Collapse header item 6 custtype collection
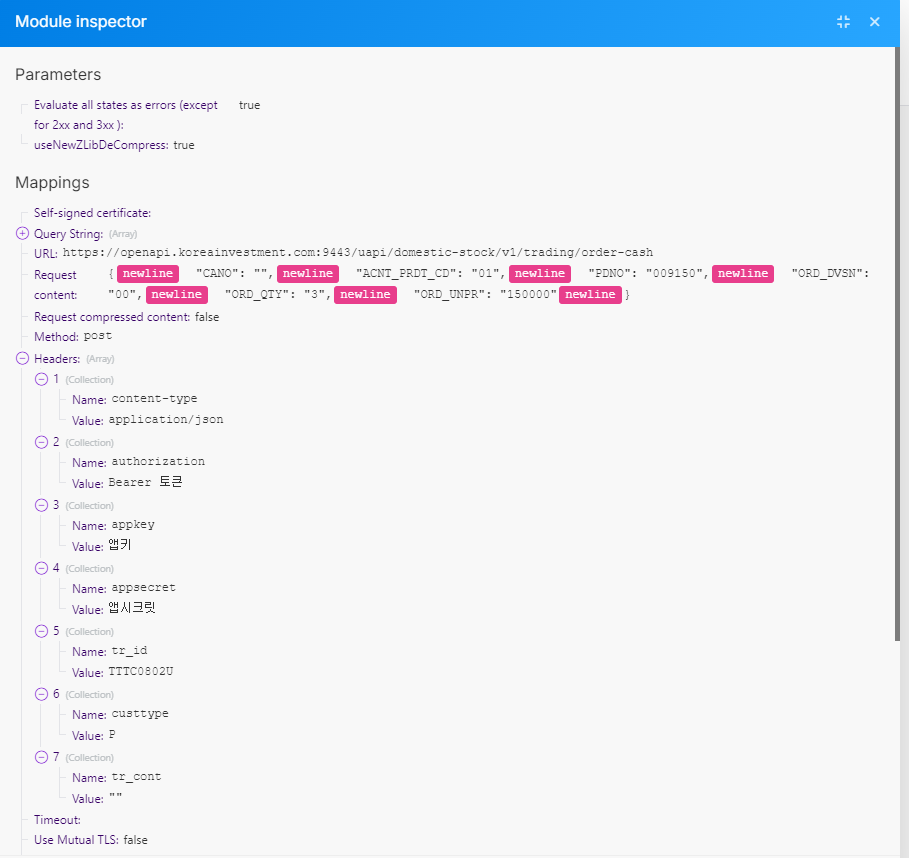909x858 pixels. pos(42,694)
